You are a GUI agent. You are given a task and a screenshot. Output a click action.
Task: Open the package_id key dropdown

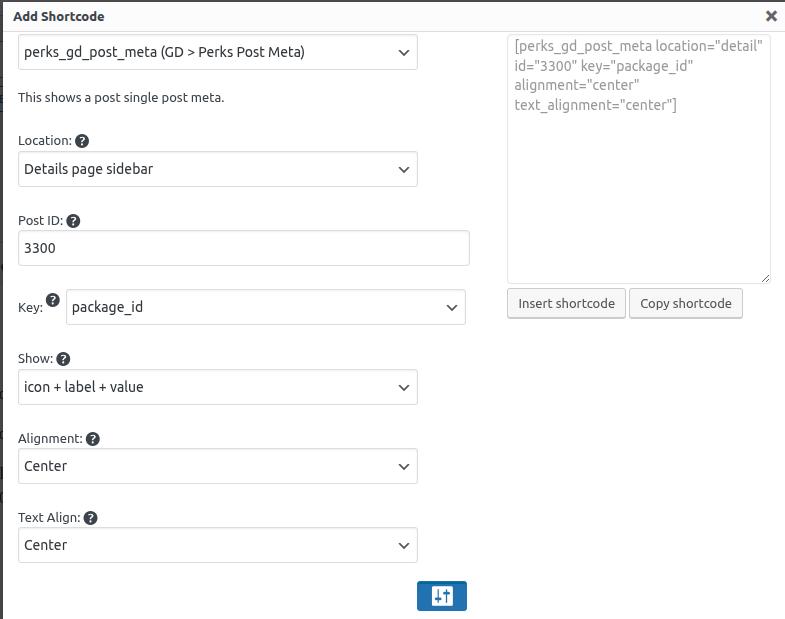(x=266, y=307)
